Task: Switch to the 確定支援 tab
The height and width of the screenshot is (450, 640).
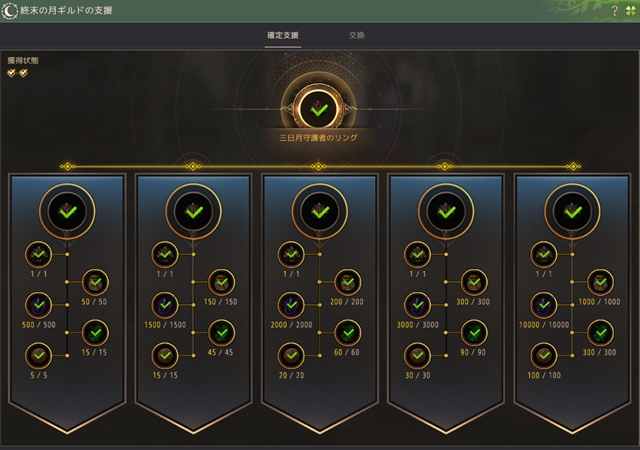Action: pos(283,36)
